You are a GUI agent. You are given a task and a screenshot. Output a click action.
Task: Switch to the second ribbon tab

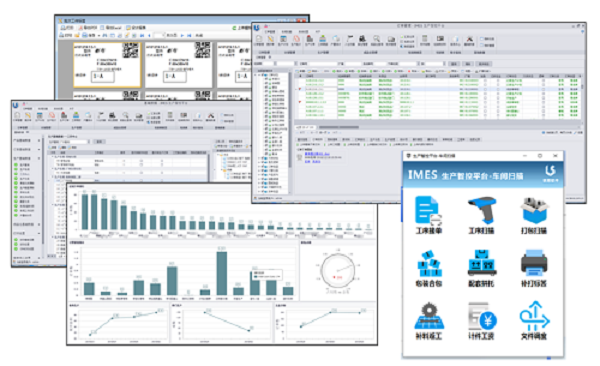click(287, 31)
